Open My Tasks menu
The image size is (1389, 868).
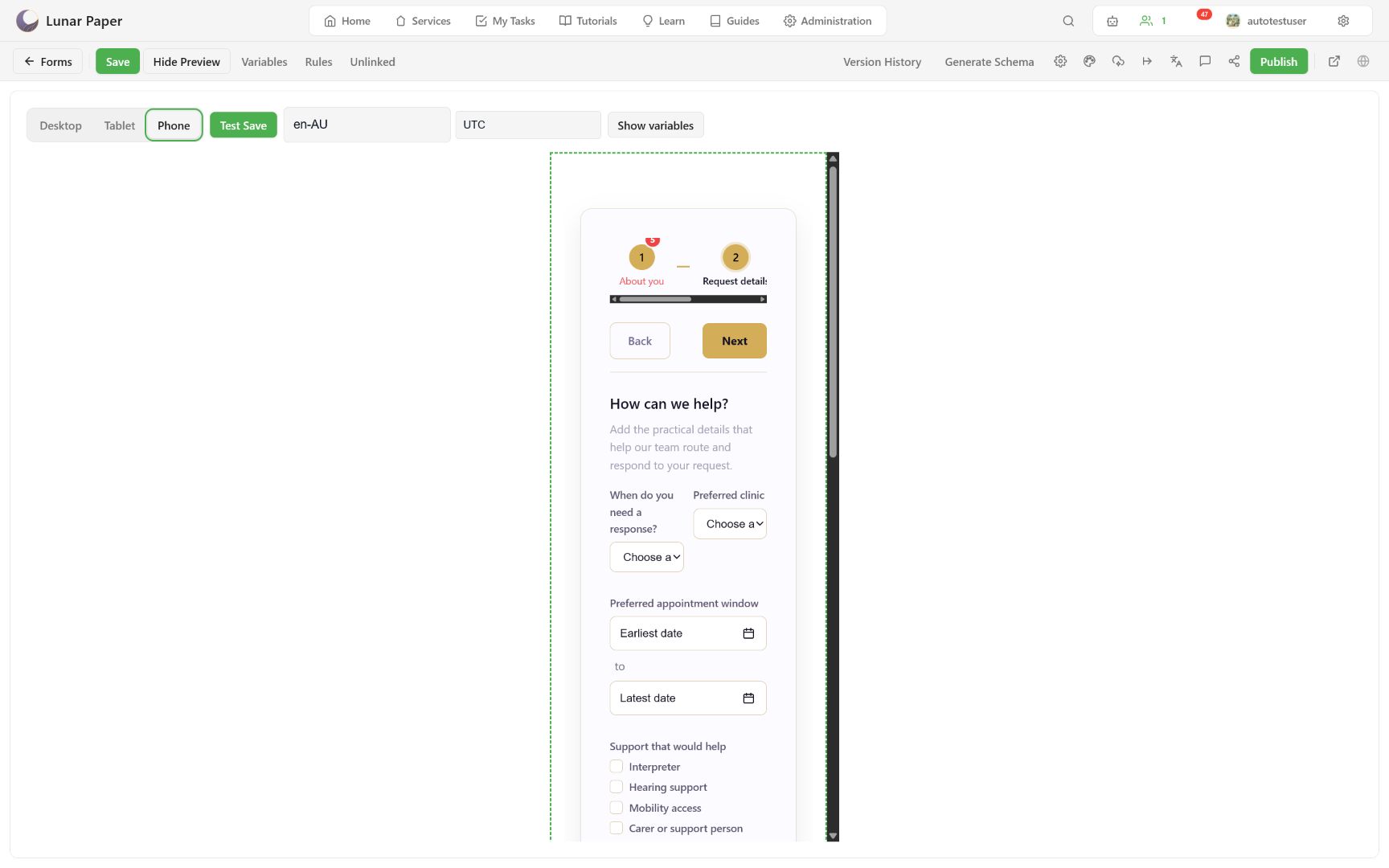[505, 21]
